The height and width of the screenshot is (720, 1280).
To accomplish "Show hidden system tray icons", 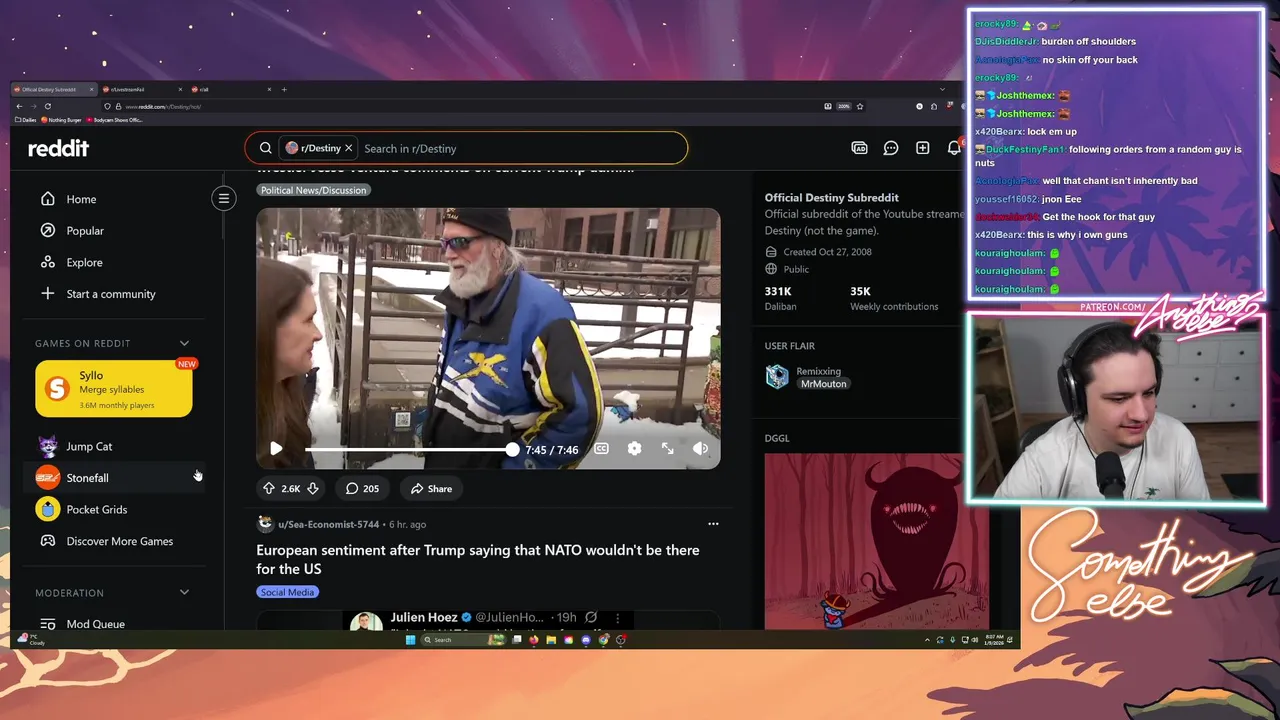I will click(927, 640).
